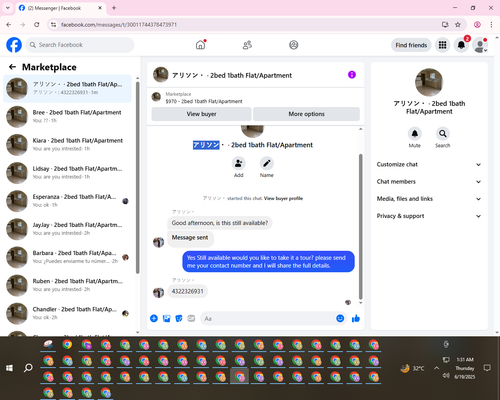Screen dimensions: 500x400
Task: Open the View buyer profile link
Action: point(283,198)
